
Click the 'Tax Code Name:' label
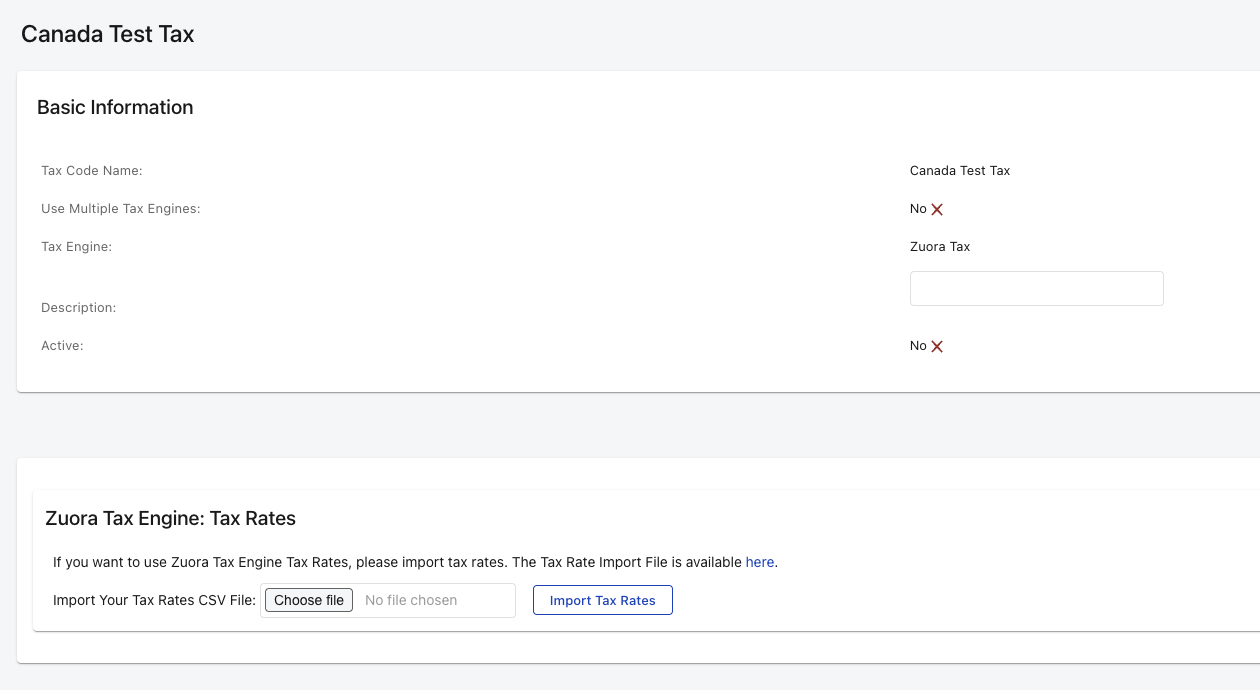point(92,171)
